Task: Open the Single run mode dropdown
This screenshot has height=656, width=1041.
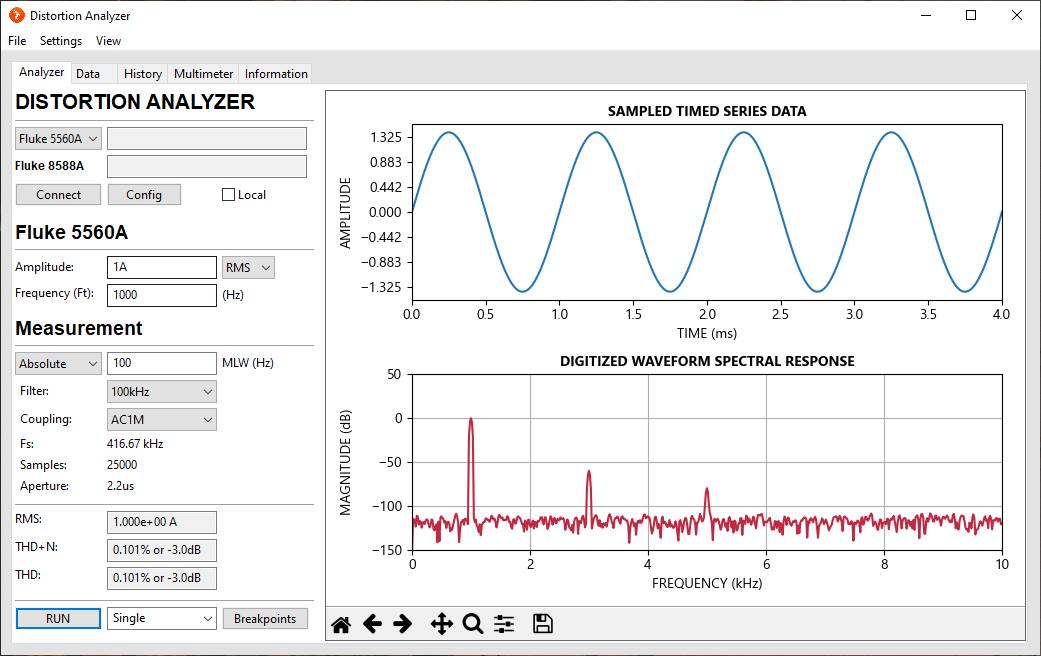Action: (x=161, y=618)
